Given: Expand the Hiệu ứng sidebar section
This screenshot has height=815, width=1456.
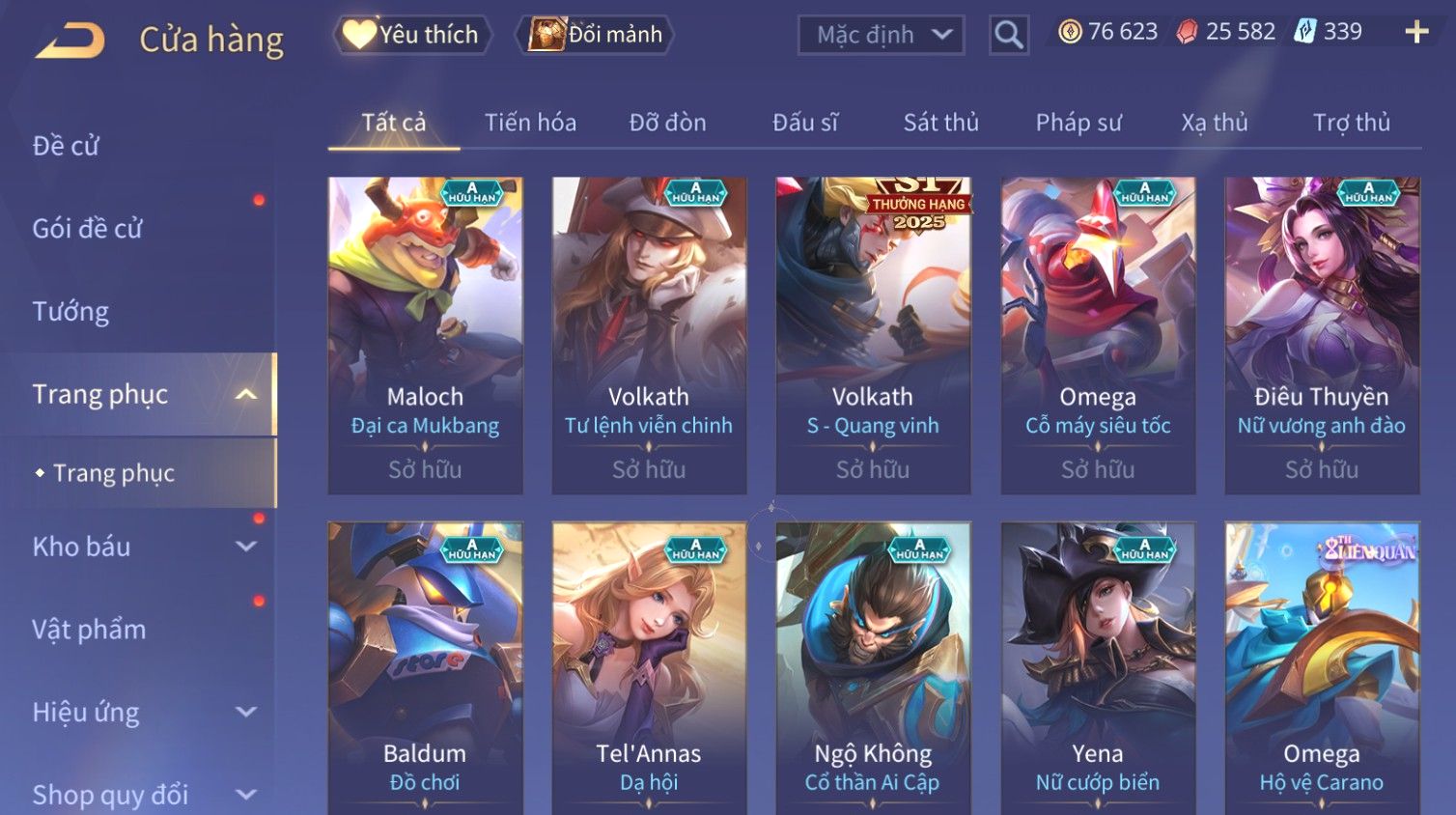Looking at the screenshot, I should tap(246, 713).
